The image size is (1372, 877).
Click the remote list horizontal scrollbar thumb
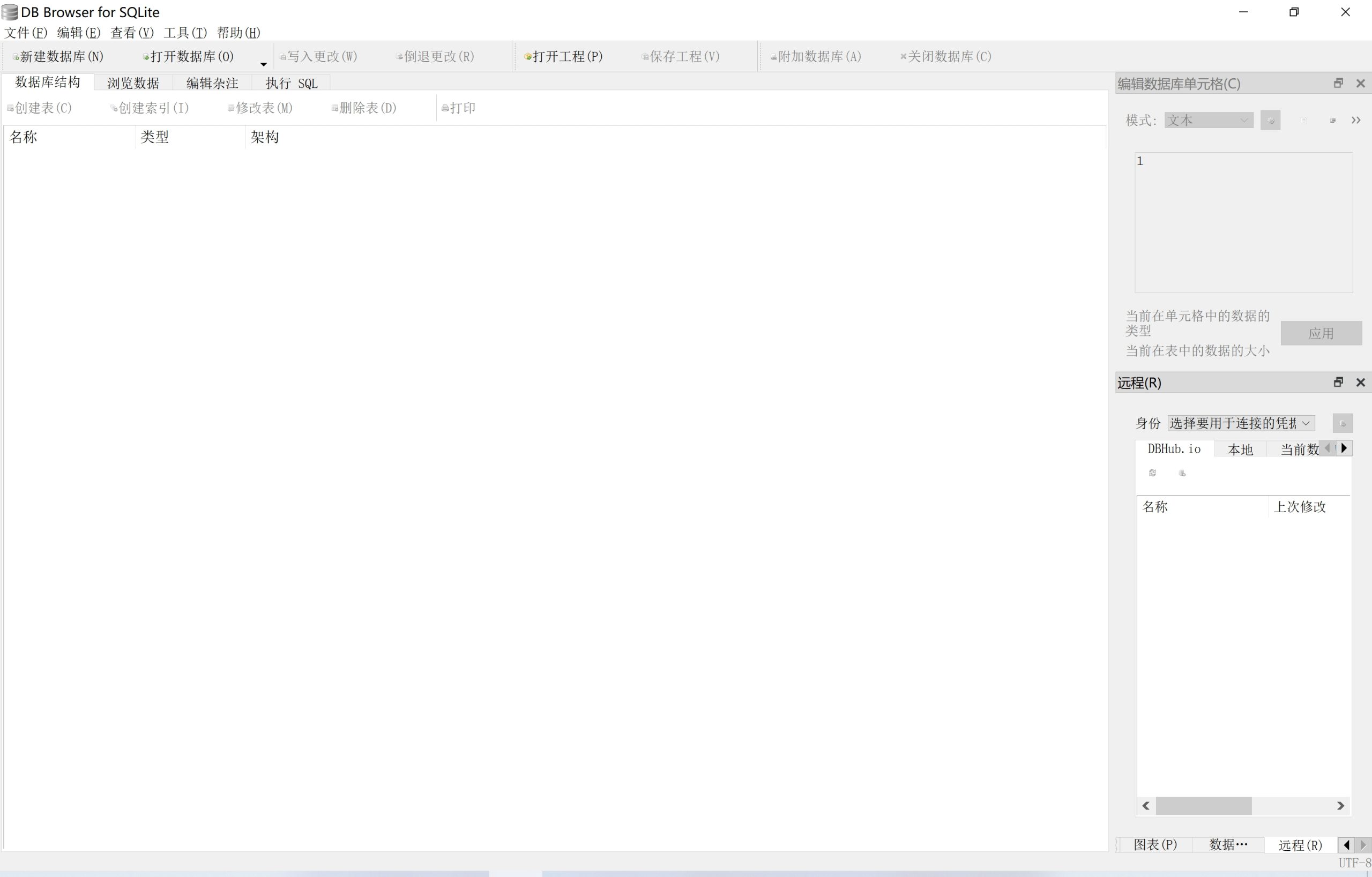tap(1203, 806)
